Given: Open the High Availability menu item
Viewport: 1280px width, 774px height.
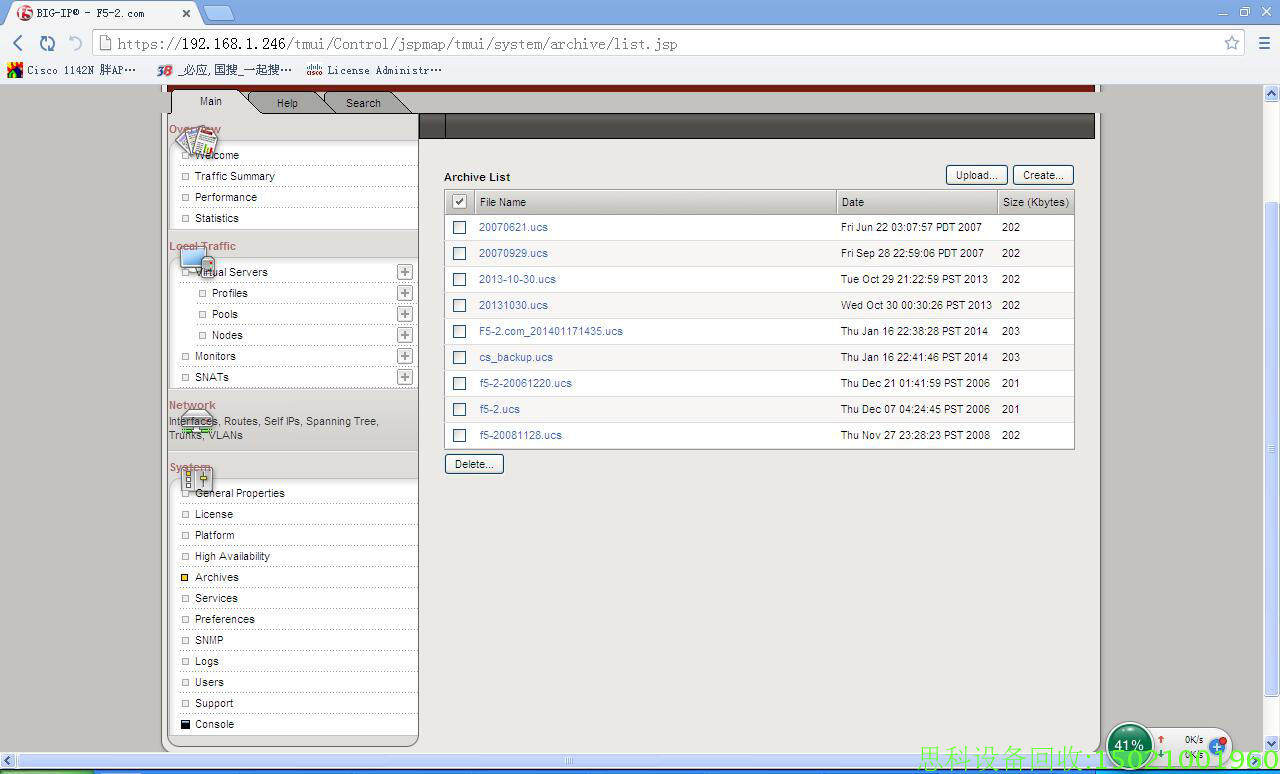Looking at the screenshot, I should coord(232,556).
